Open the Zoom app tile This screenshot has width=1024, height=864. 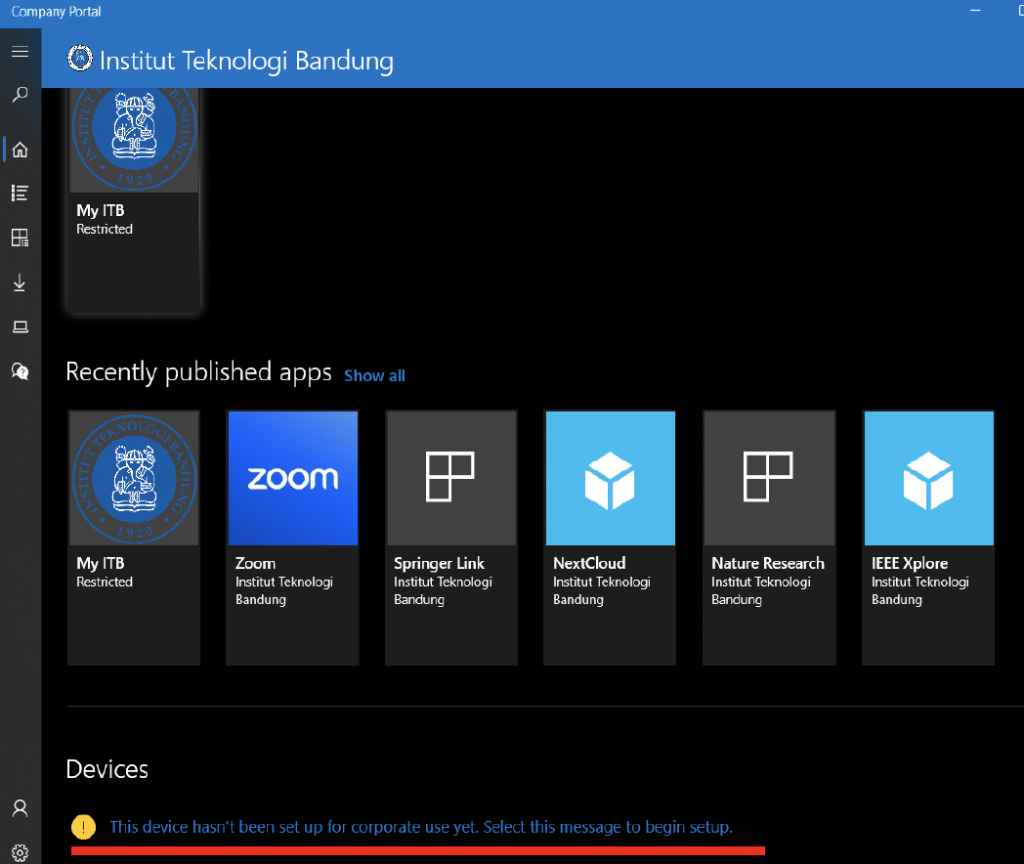[x=293, y=537]
